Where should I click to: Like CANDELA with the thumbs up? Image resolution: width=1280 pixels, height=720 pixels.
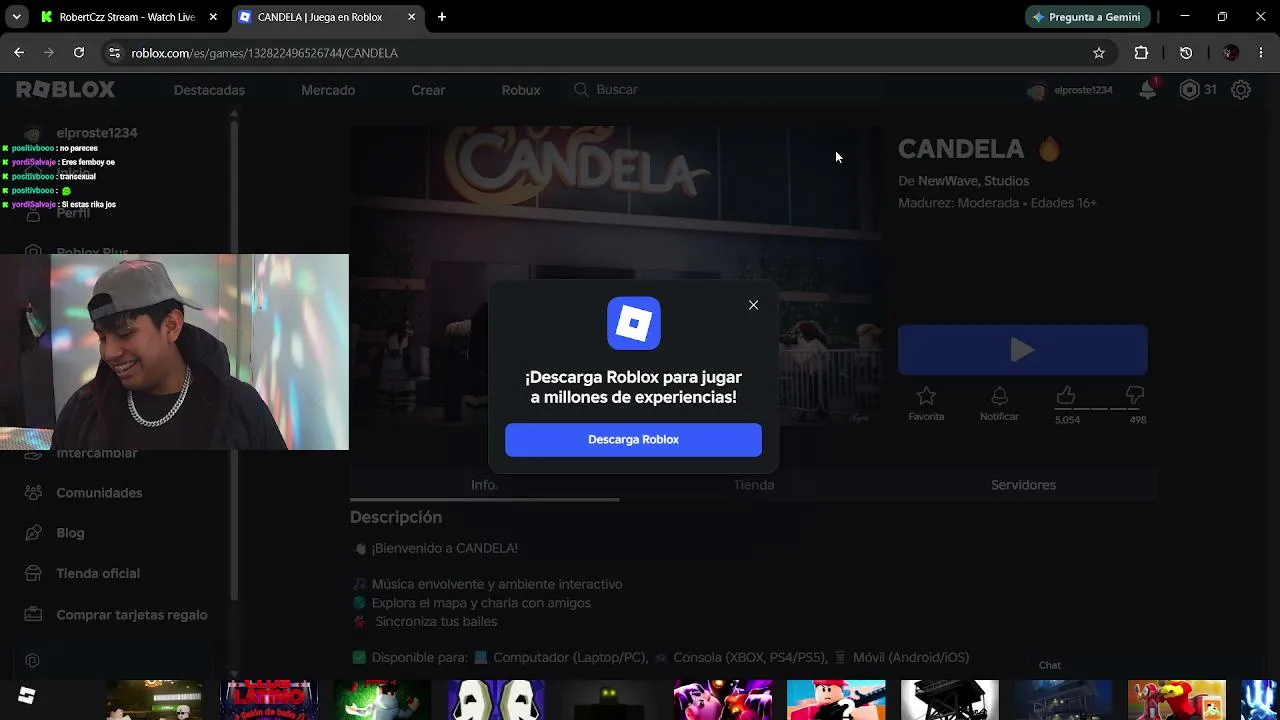click(x=1066, y=396)
